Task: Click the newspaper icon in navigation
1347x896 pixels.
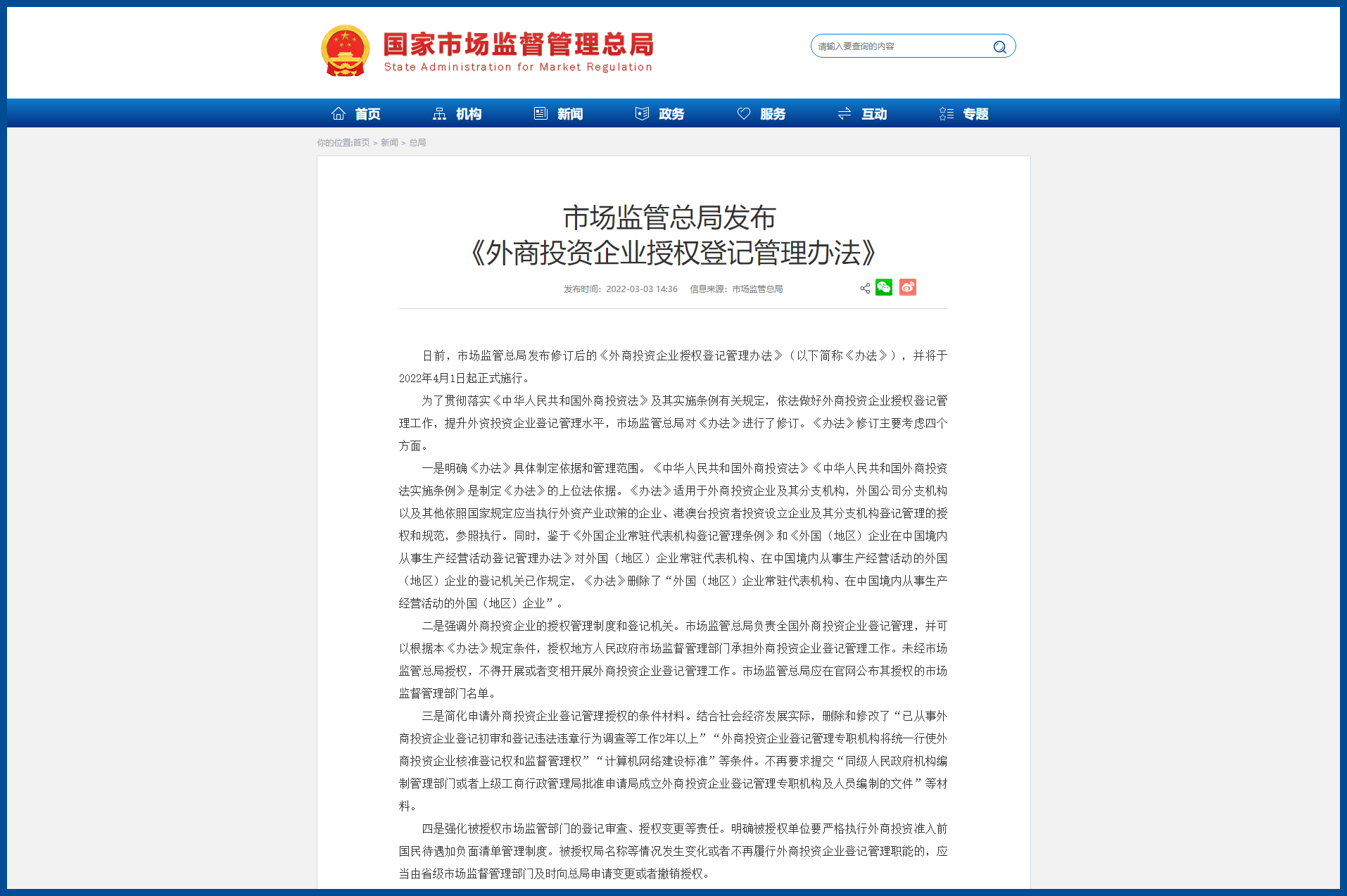Action: (540, 114)
